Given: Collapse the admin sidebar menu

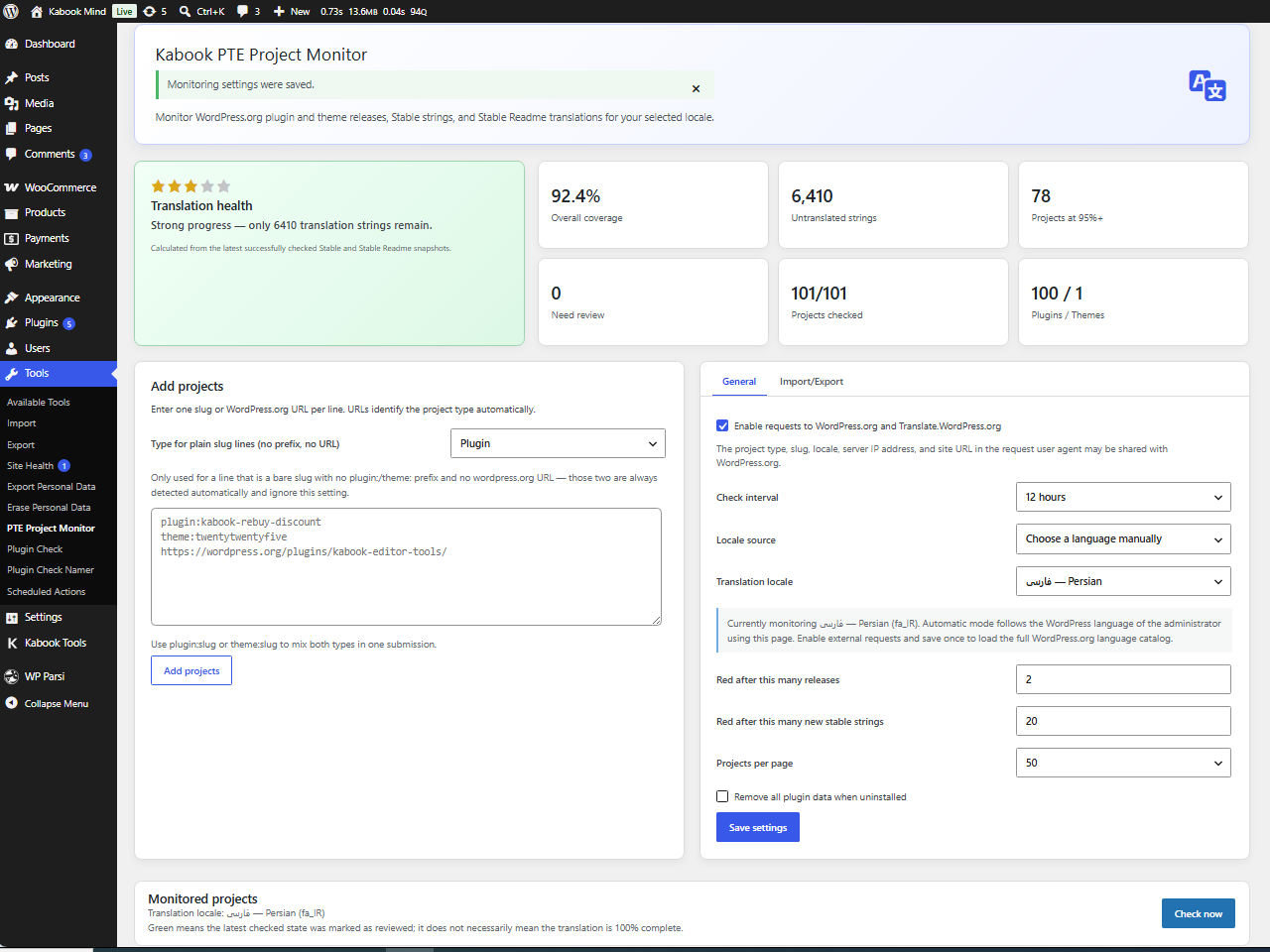Looking at the screenshot, I should [59, 703].
